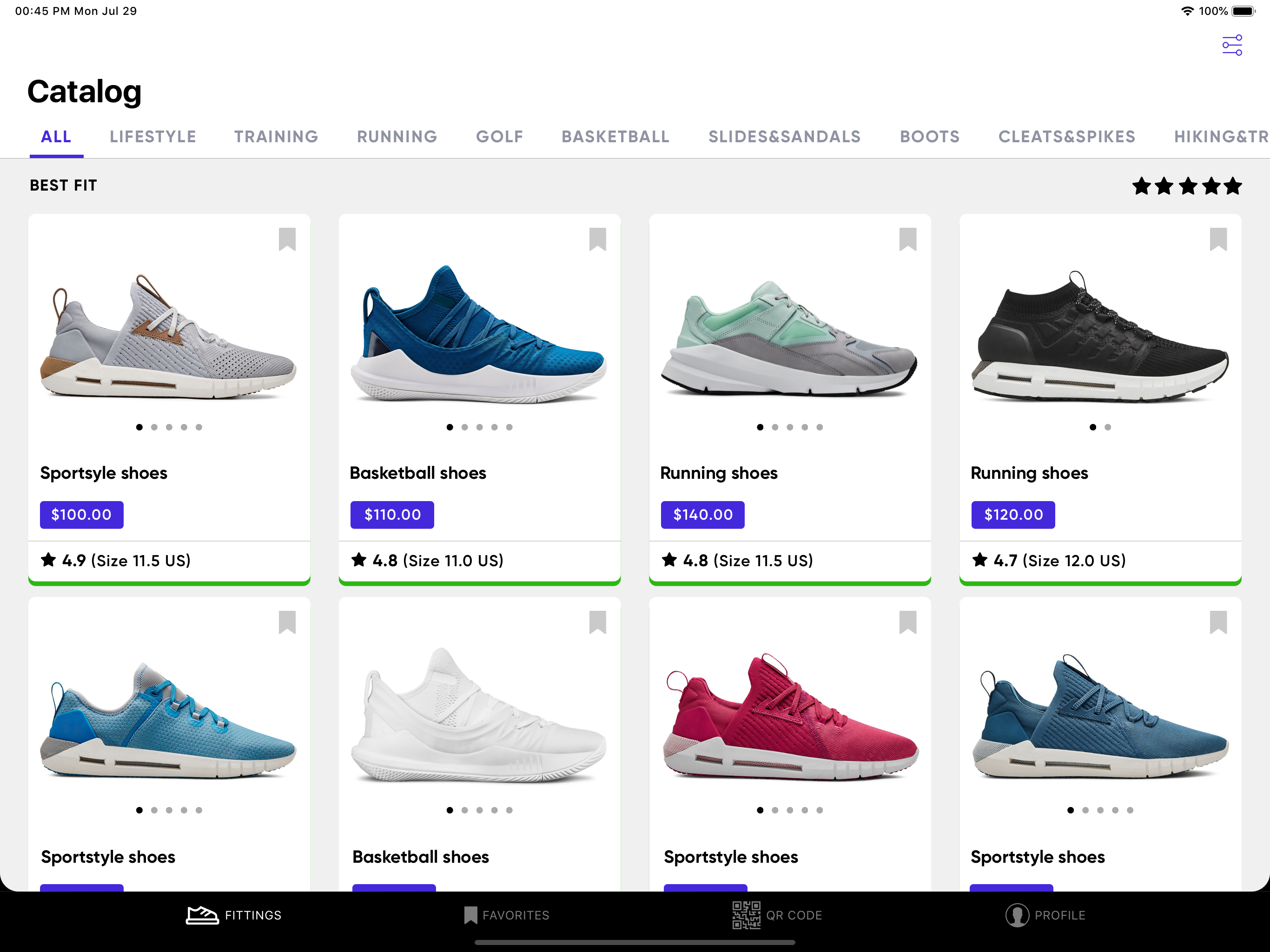This screenshot has height=952, width=1270.
Task: Switch to the CLEATS&SPIKES tab
Action: click(x=1067, y=137)
